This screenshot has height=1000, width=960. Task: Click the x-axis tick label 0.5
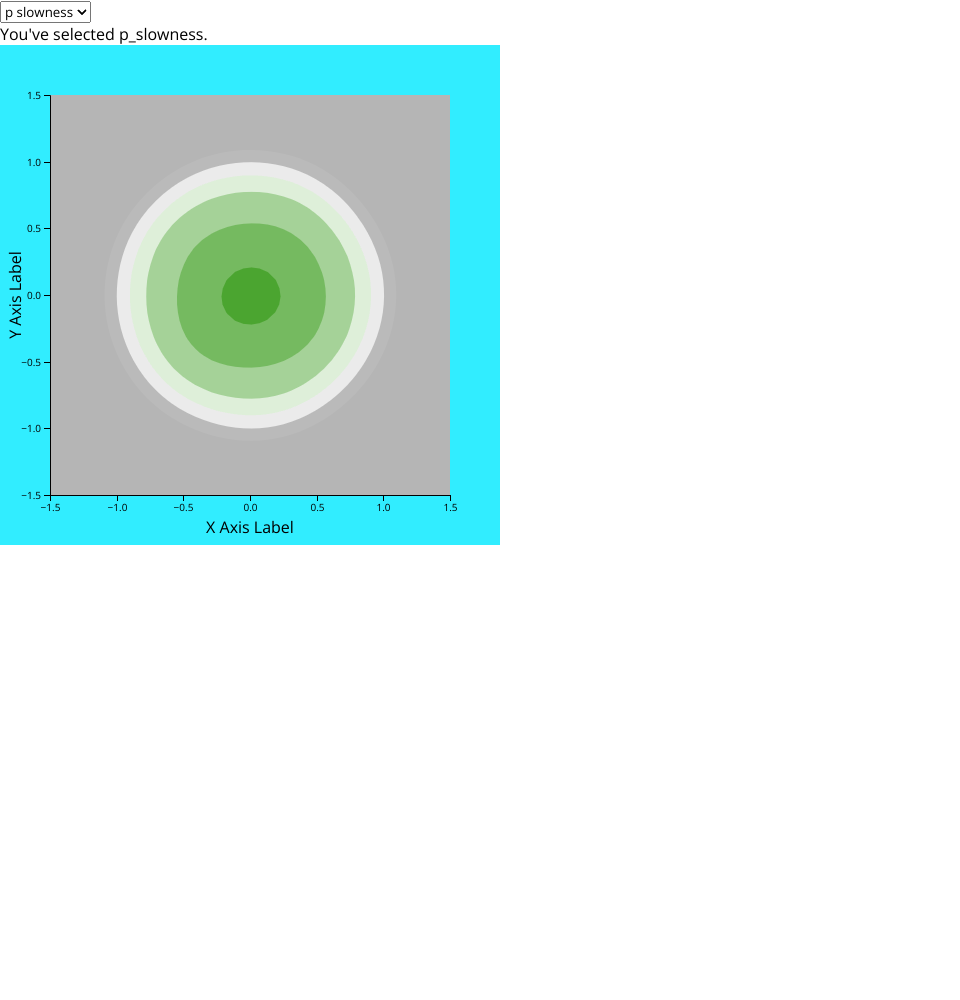pos(317,507)
